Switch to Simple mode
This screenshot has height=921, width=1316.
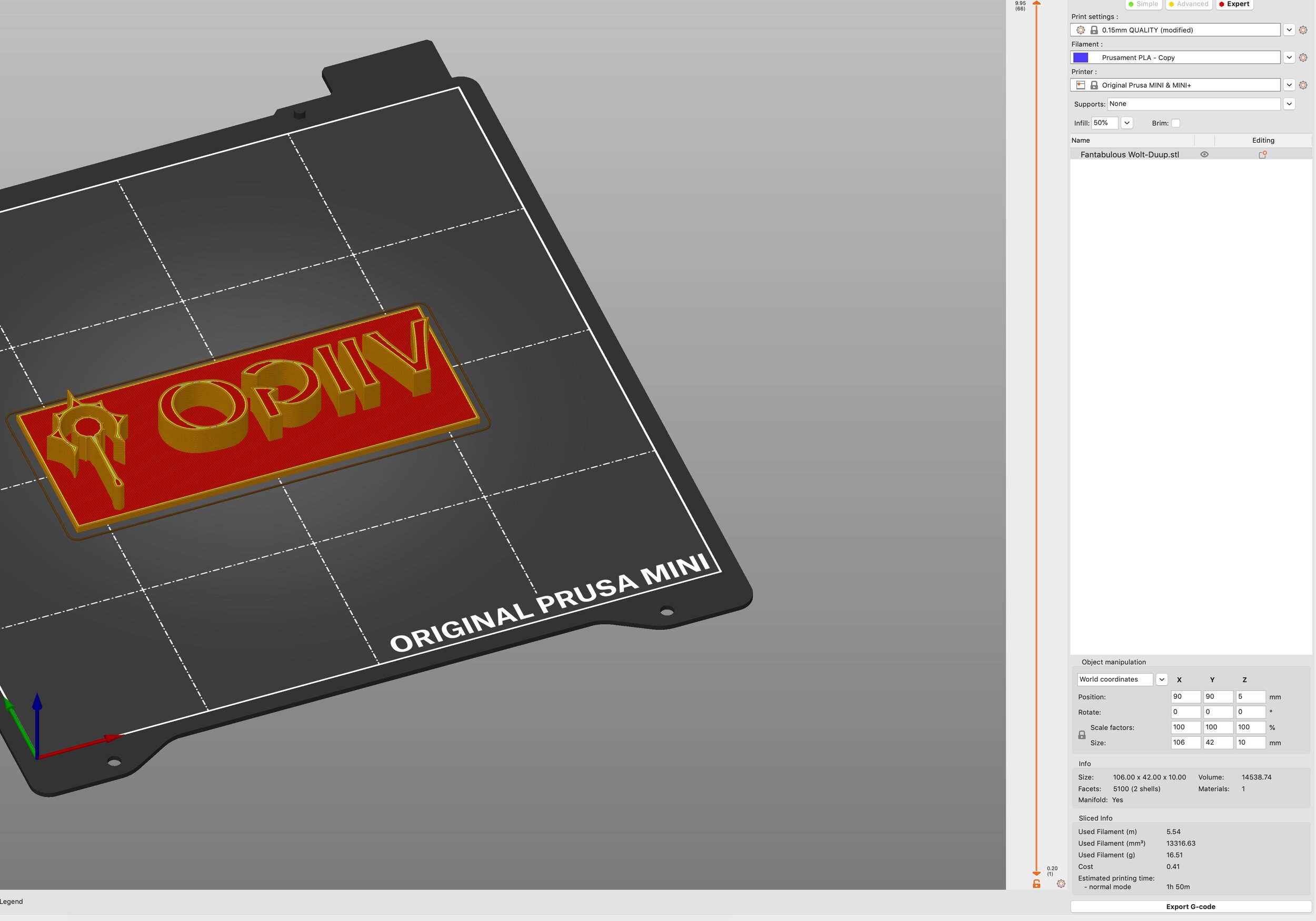[1143, 4]
